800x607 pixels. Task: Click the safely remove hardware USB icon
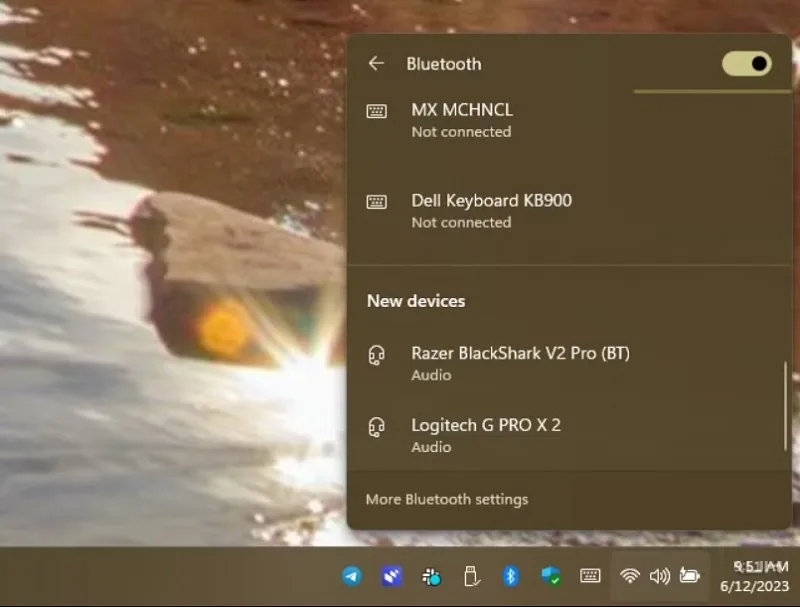point(471,576)
